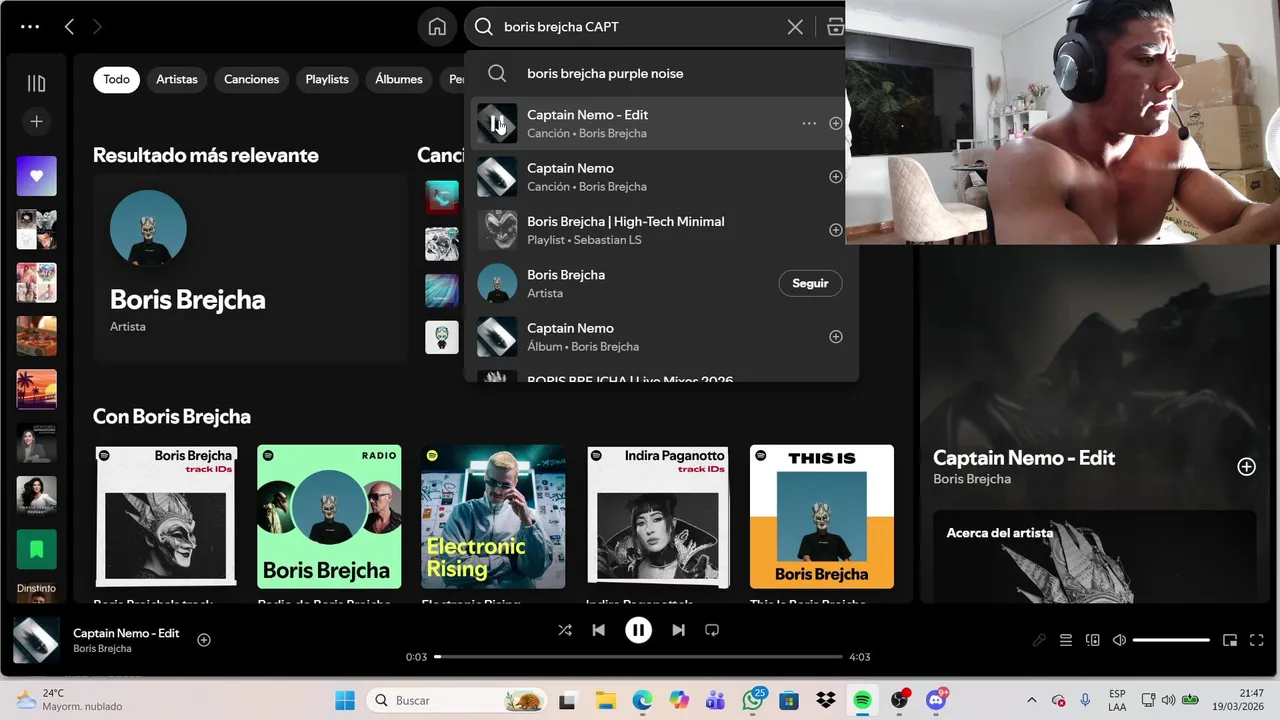Open the Browse icon beside search
The width and height of the screenshot is (1280, 720).
(835, 27)
